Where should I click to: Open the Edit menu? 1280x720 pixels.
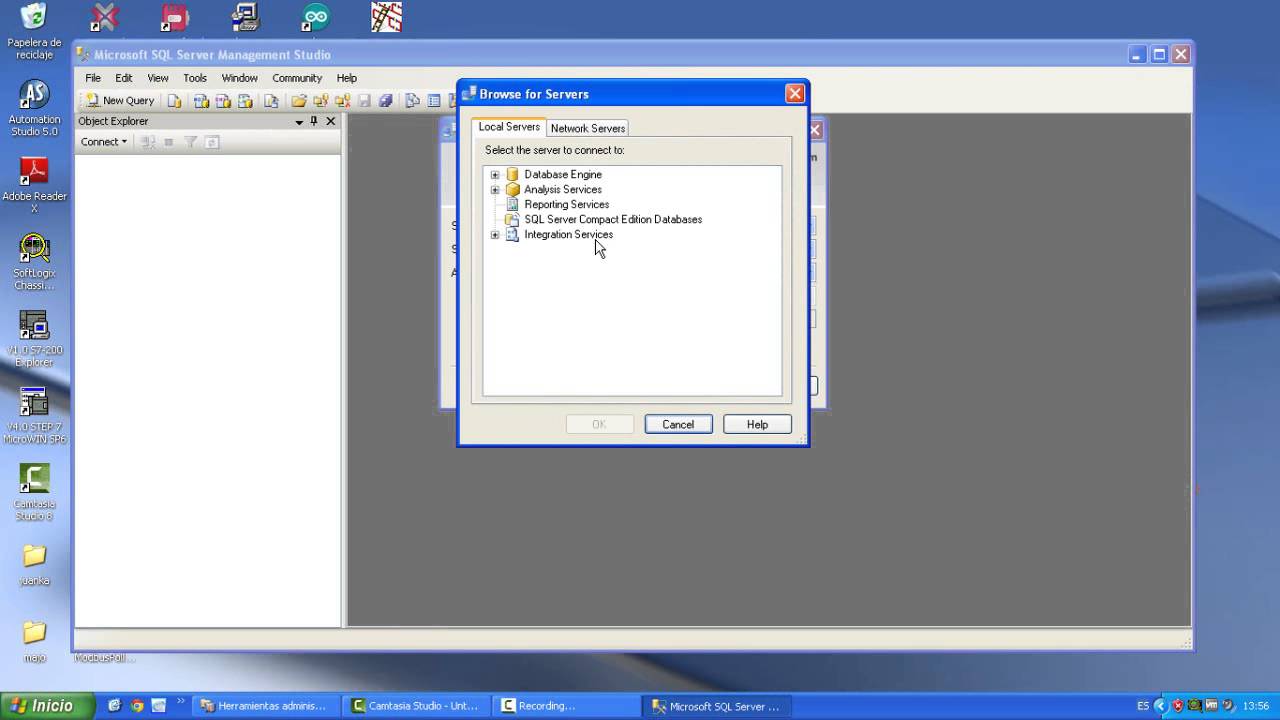pos(124,78)
